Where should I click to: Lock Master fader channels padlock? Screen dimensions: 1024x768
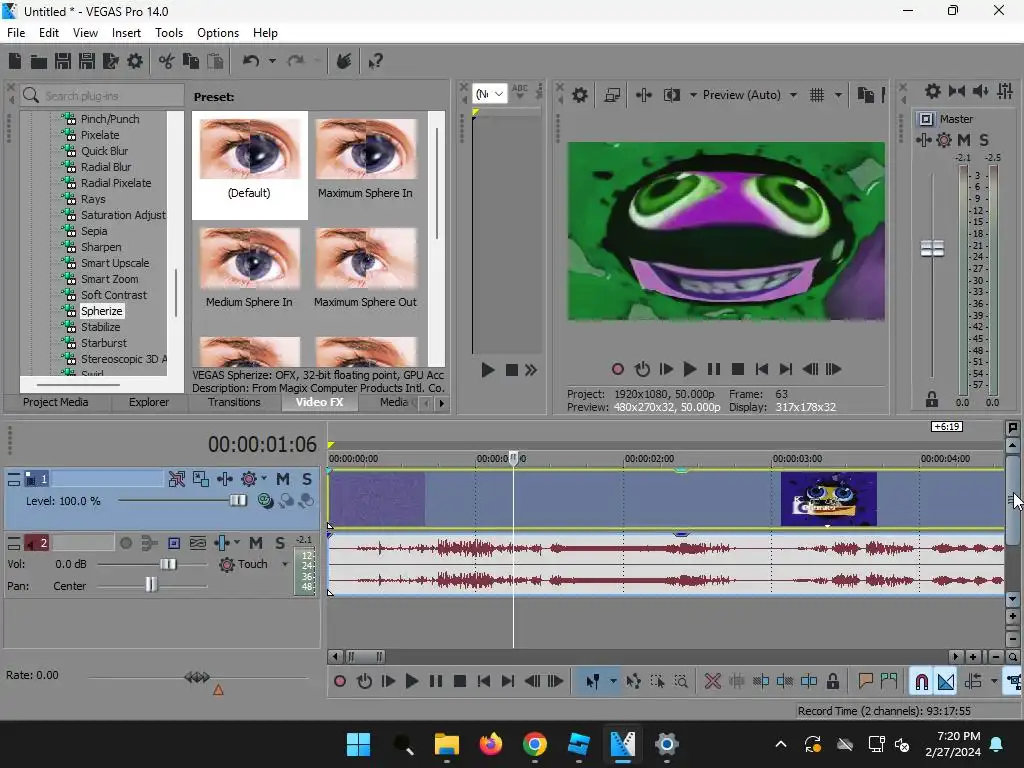tap(931, 400)
